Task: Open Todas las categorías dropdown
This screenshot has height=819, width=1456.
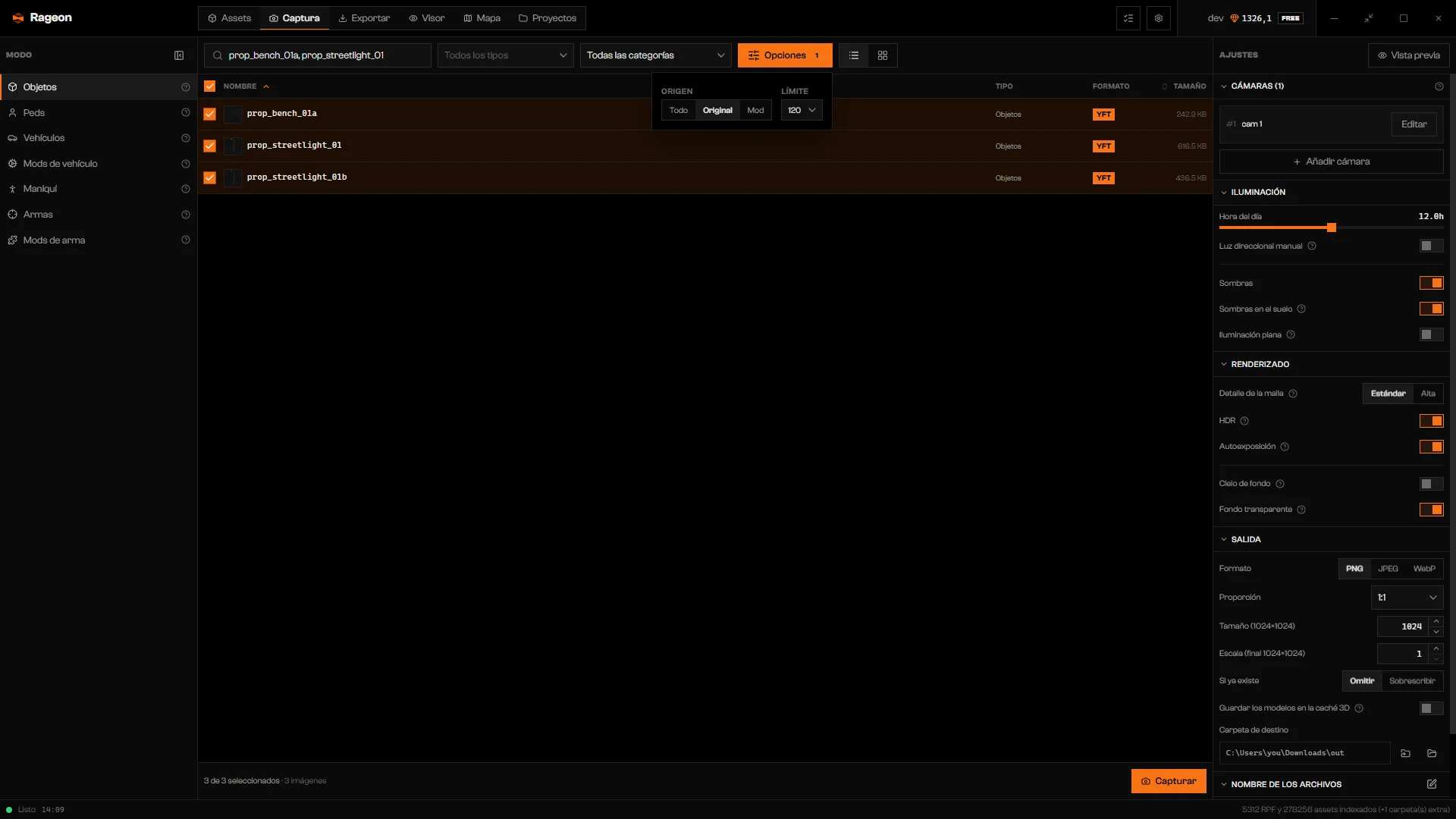Action: (656, 55)
